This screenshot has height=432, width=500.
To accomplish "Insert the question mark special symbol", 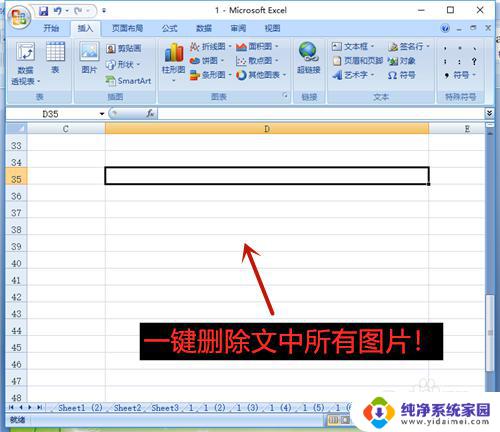I will click(474, 61).
